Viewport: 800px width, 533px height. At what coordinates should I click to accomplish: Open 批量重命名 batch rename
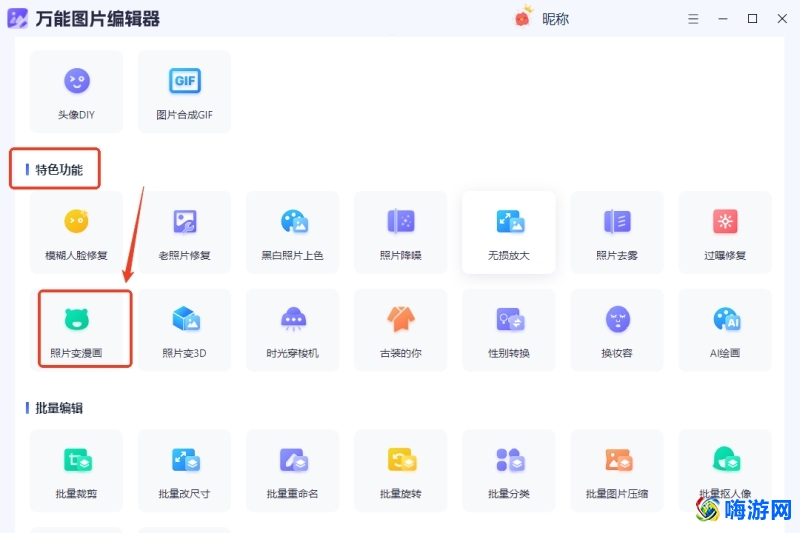292,471
